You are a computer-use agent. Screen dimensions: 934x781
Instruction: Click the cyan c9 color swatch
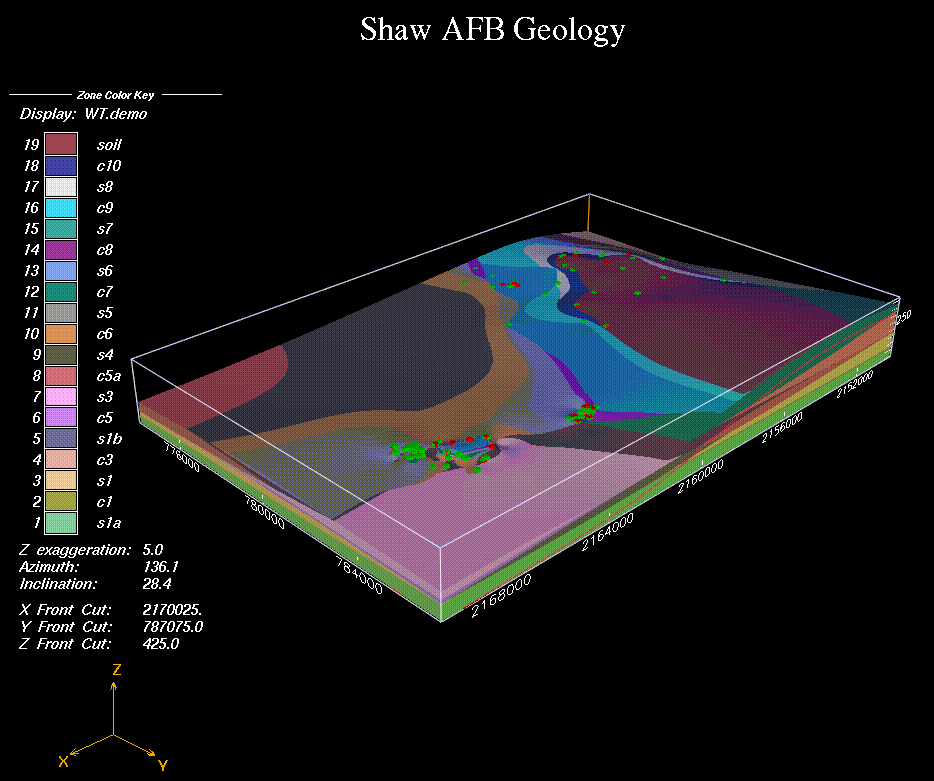[x=61, y=207]
